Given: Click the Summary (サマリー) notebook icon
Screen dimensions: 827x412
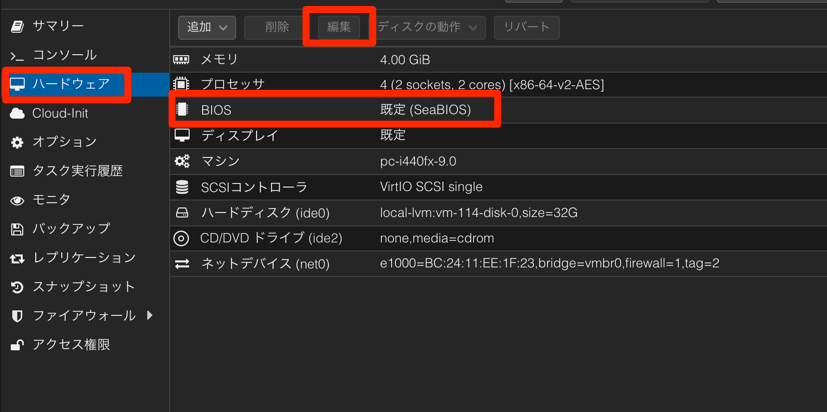Looking at the screenshot, I should 17,26.
